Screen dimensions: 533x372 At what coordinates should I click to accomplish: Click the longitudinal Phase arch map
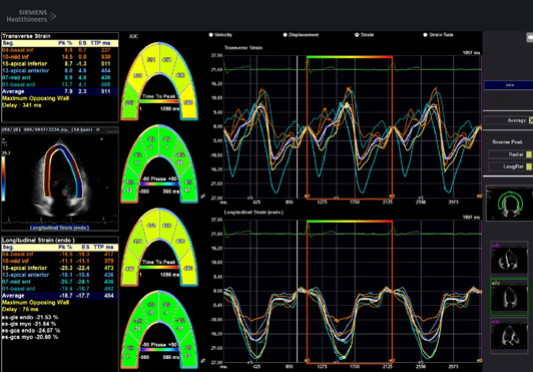click(x=159, y=329)
